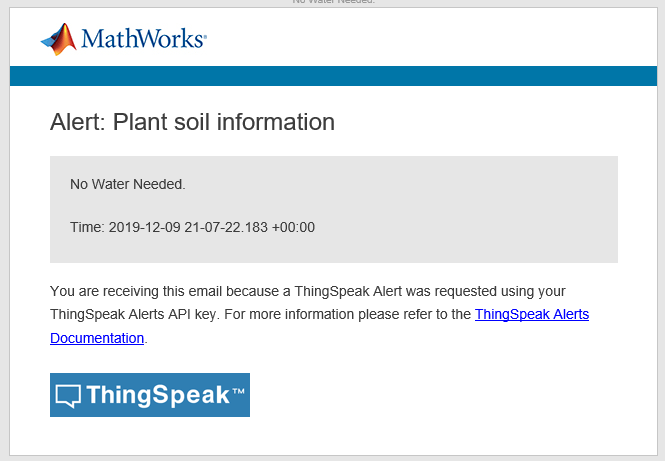Open the ThingSpeak Alerts Documentation link
Viewport: 665px width, 461px height.
[531, 314]
